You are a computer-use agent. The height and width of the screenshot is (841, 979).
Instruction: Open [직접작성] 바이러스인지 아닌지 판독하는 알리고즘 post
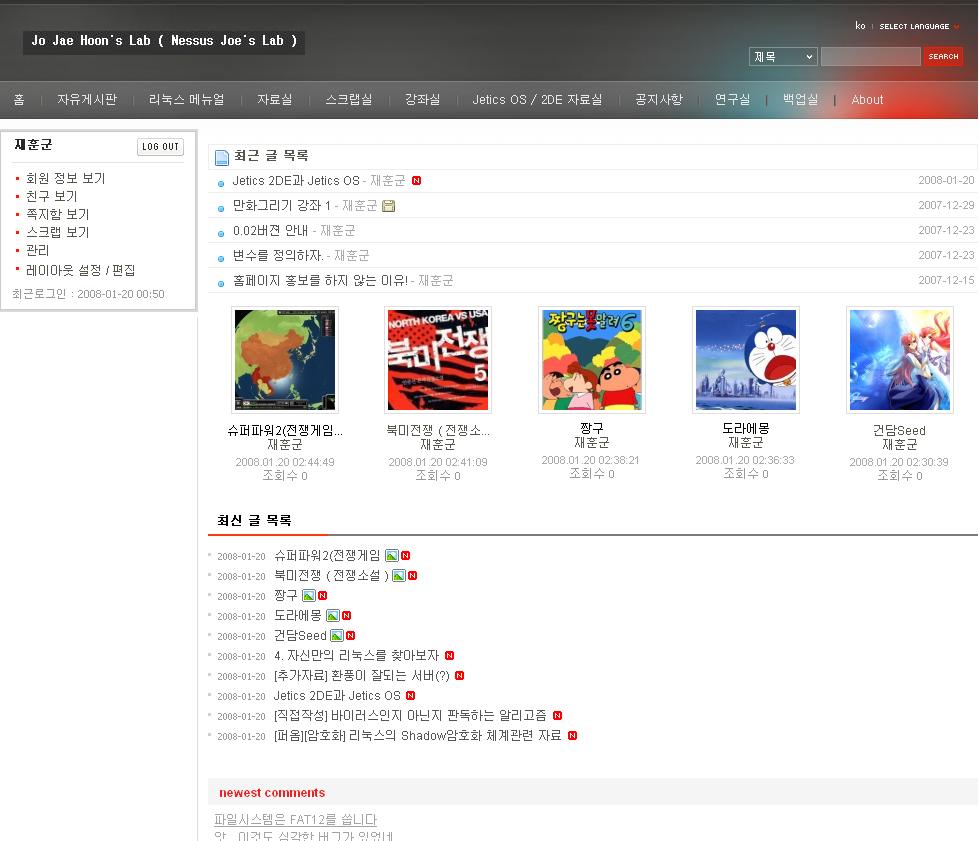(x=410, y=716)
